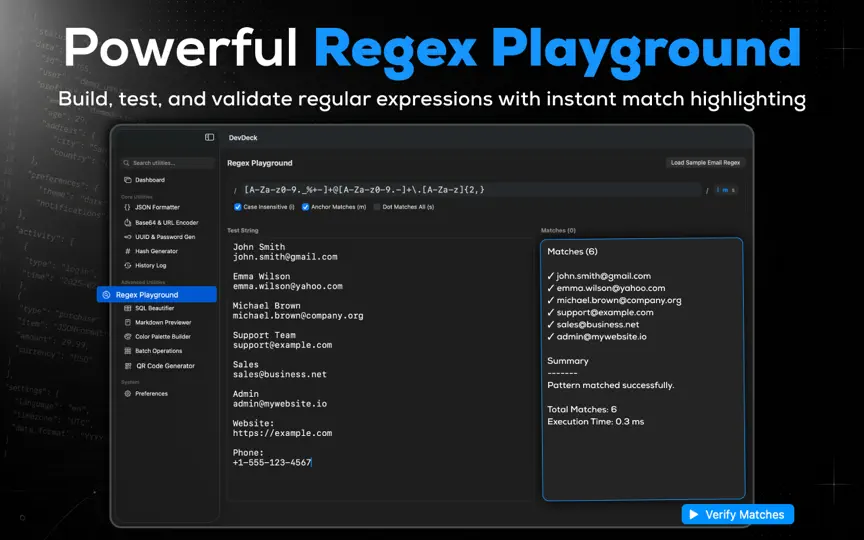The image size is (864, 540).
Task: Click 'admin@mywebsite.io' in the Test String
Action: tap(279, 404)
